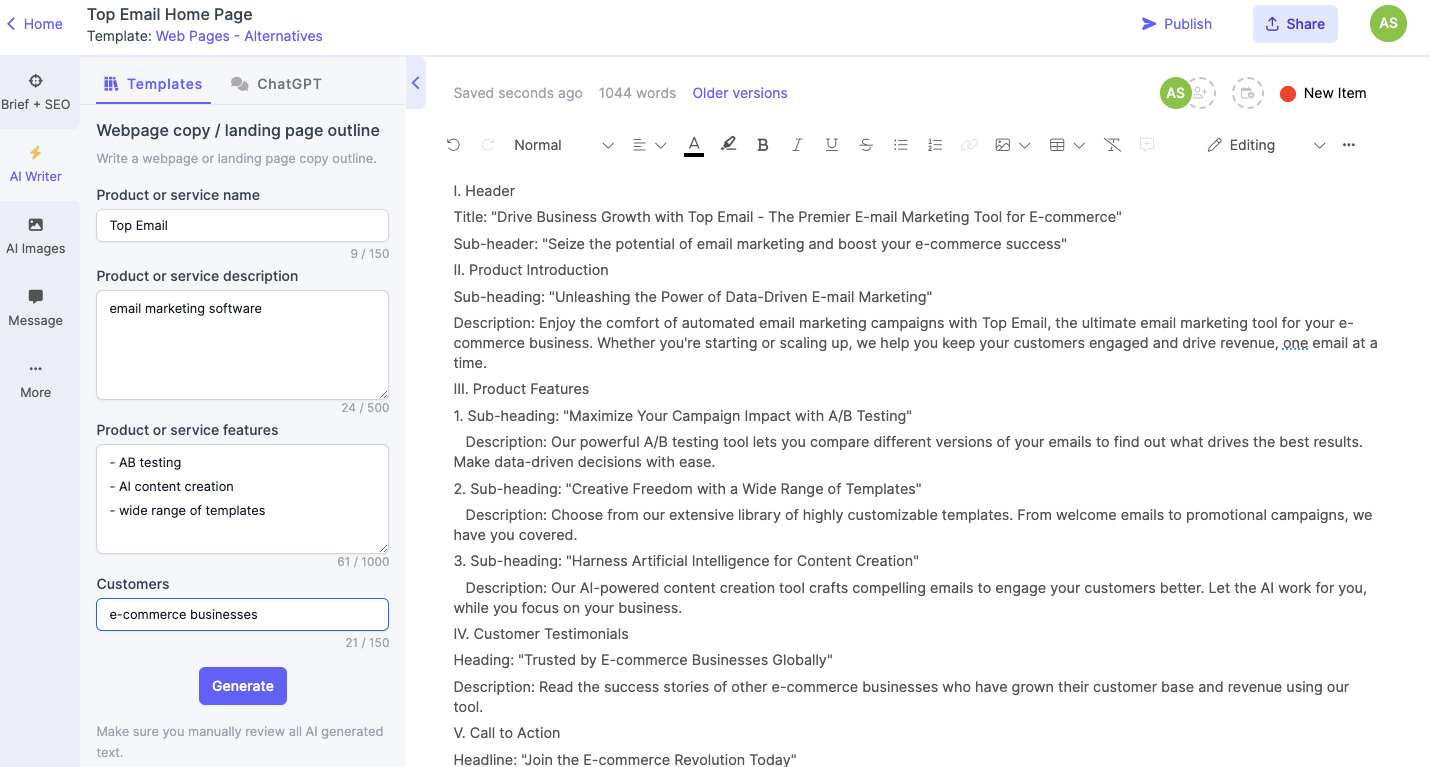
Task: Go back to Home
Action: (35, 24)
